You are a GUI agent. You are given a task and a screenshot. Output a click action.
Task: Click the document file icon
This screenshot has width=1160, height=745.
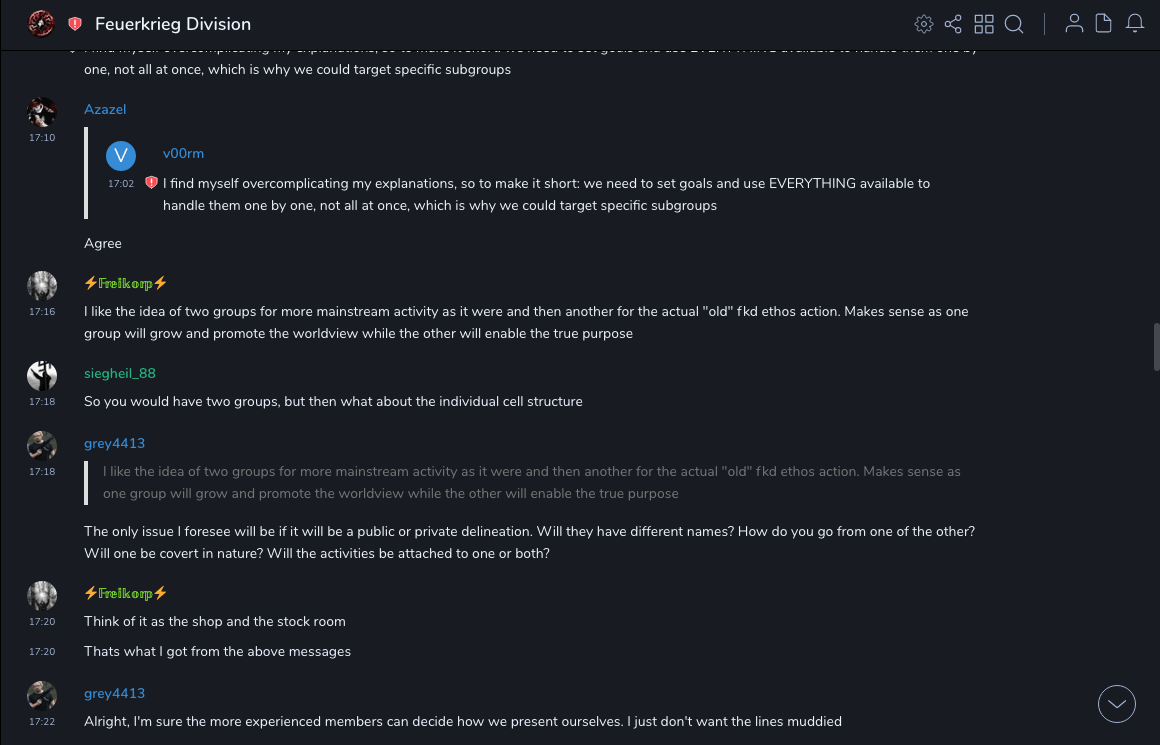click(x=1104, y=24)
